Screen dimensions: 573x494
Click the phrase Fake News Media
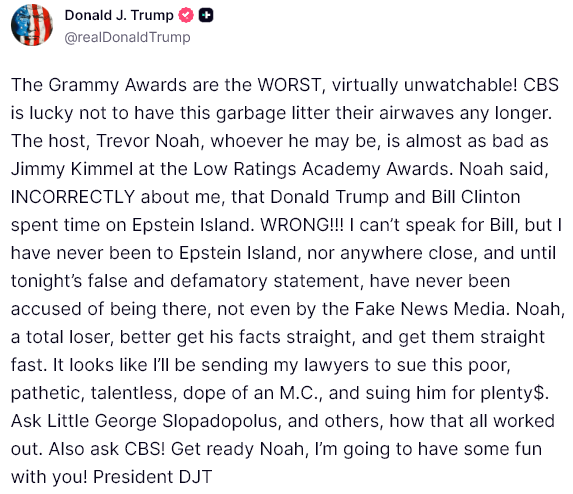pyautogui.click(x=430, y=309)
